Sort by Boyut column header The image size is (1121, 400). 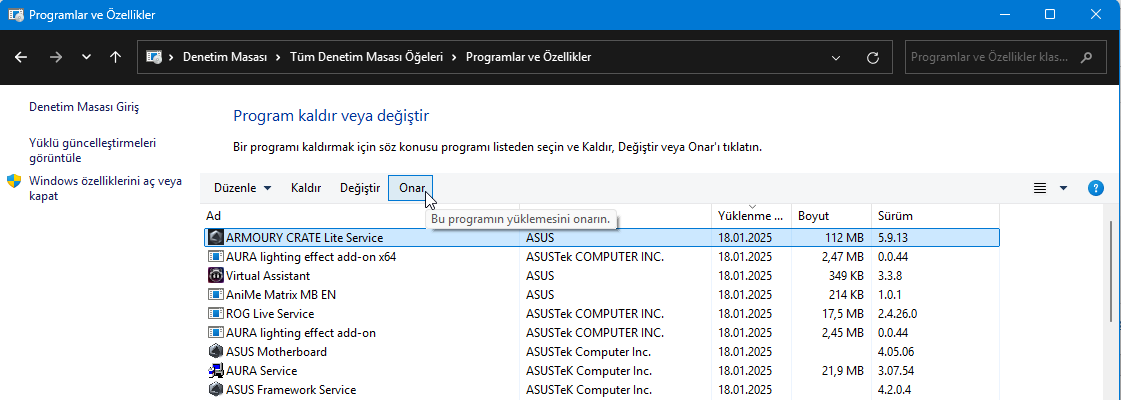pyautogui.click(x=831, y=216)
